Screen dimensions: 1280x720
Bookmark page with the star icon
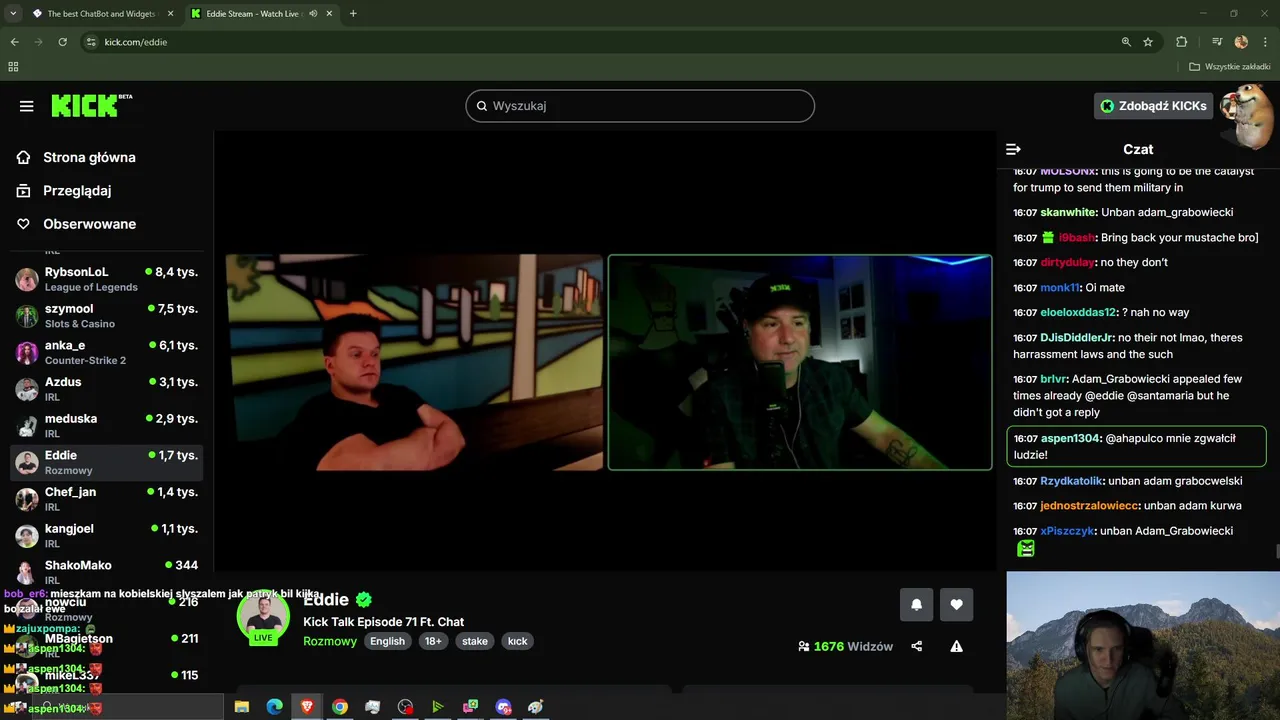[x=1148, y=42]
